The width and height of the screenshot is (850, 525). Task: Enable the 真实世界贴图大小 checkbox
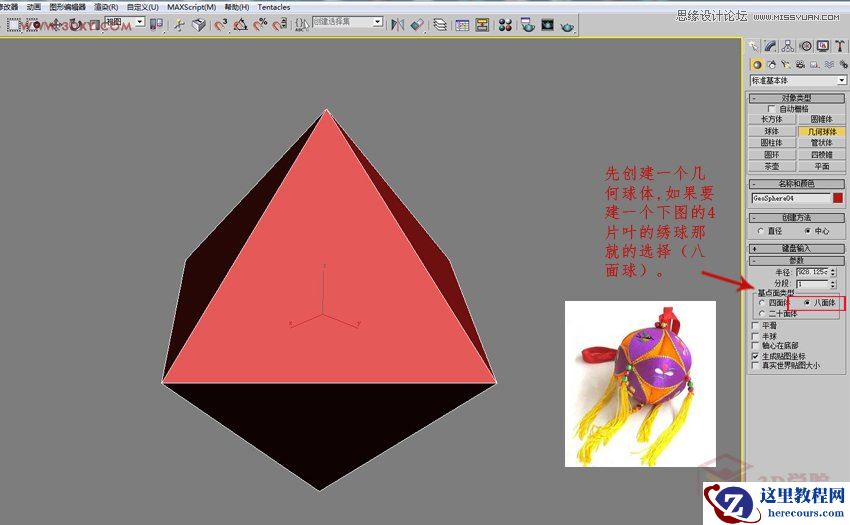coord(755,366)
